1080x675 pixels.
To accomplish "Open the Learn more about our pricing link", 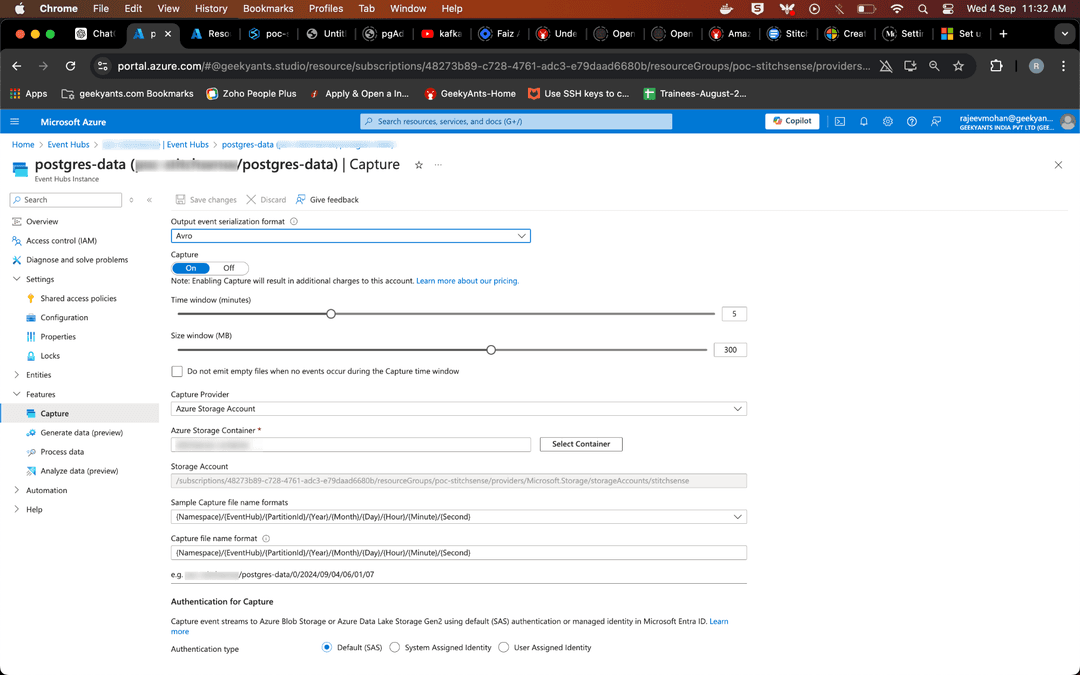I will (x=466, y=281).
